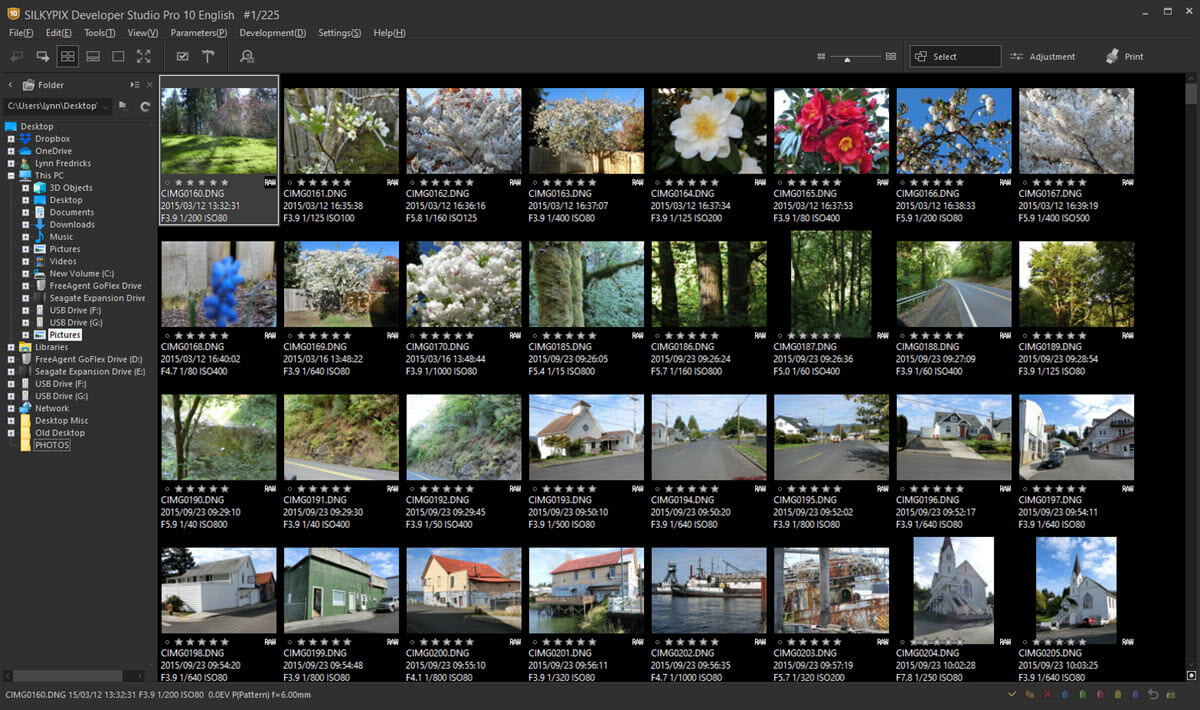This screenshot has width=1200, height=710.
Task: Switch to single preview display mode
Action: (118, 57)
